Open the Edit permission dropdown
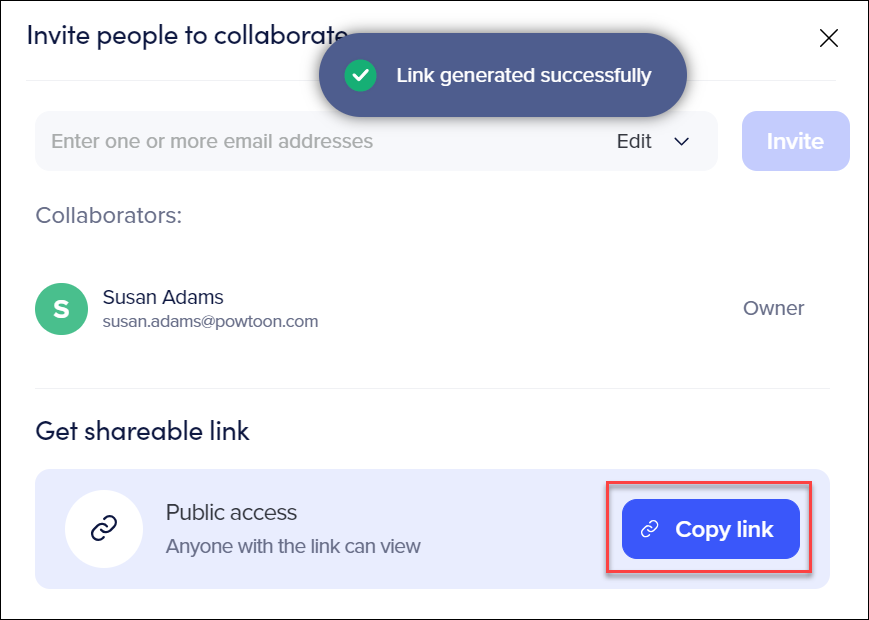Screen dimensions: 869x620 [x=652, y=141]
